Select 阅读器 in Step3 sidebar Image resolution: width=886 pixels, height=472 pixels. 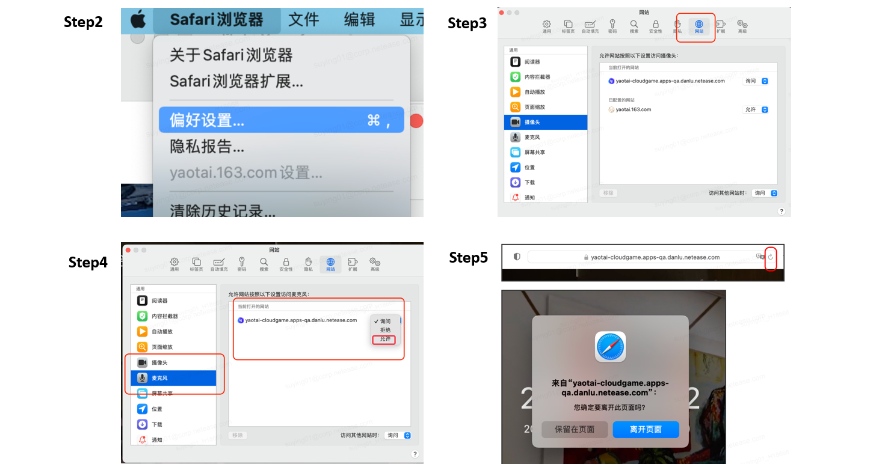coord(545,62)
